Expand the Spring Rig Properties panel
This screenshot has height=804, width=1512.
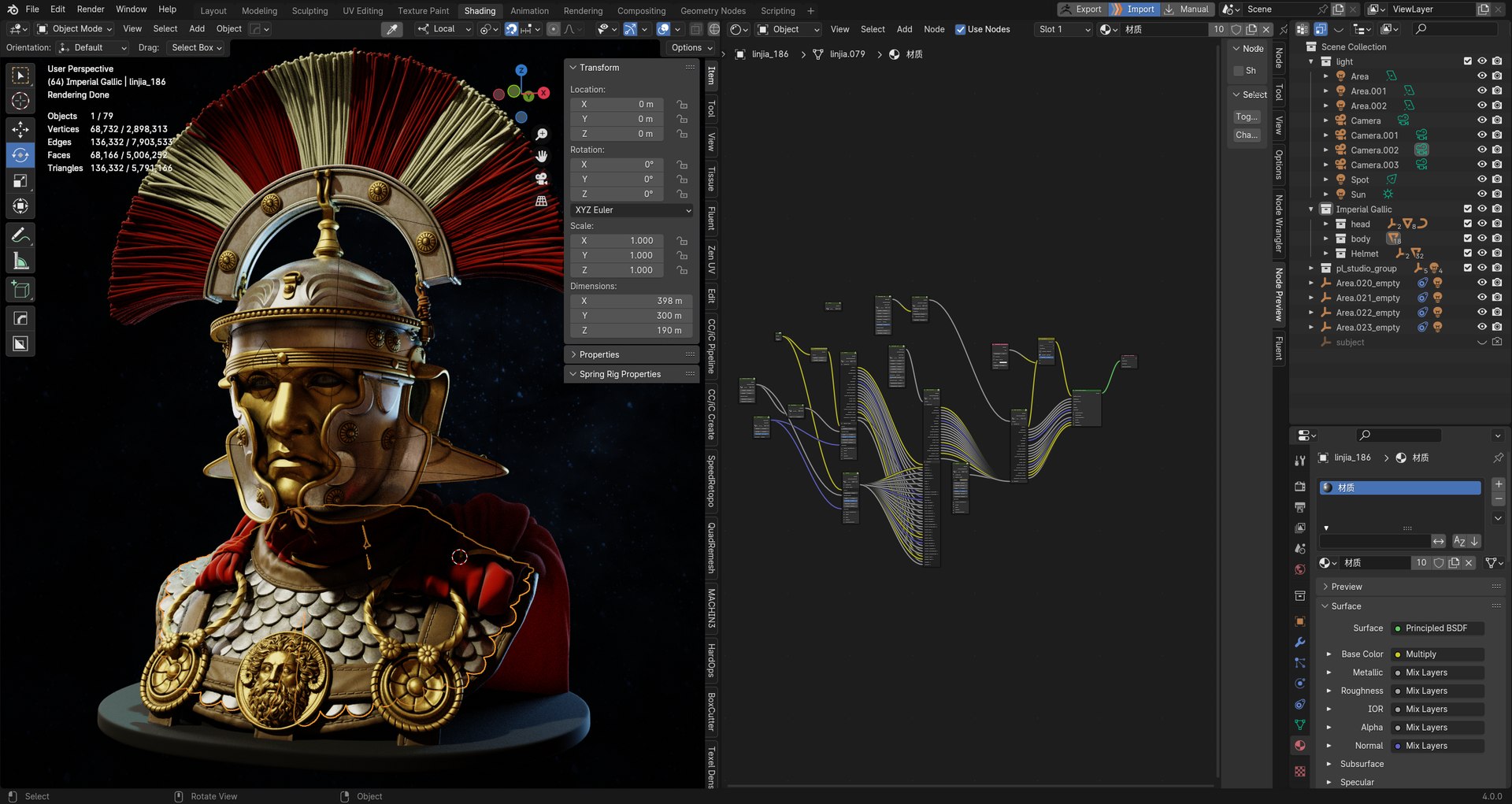(620, 374)
